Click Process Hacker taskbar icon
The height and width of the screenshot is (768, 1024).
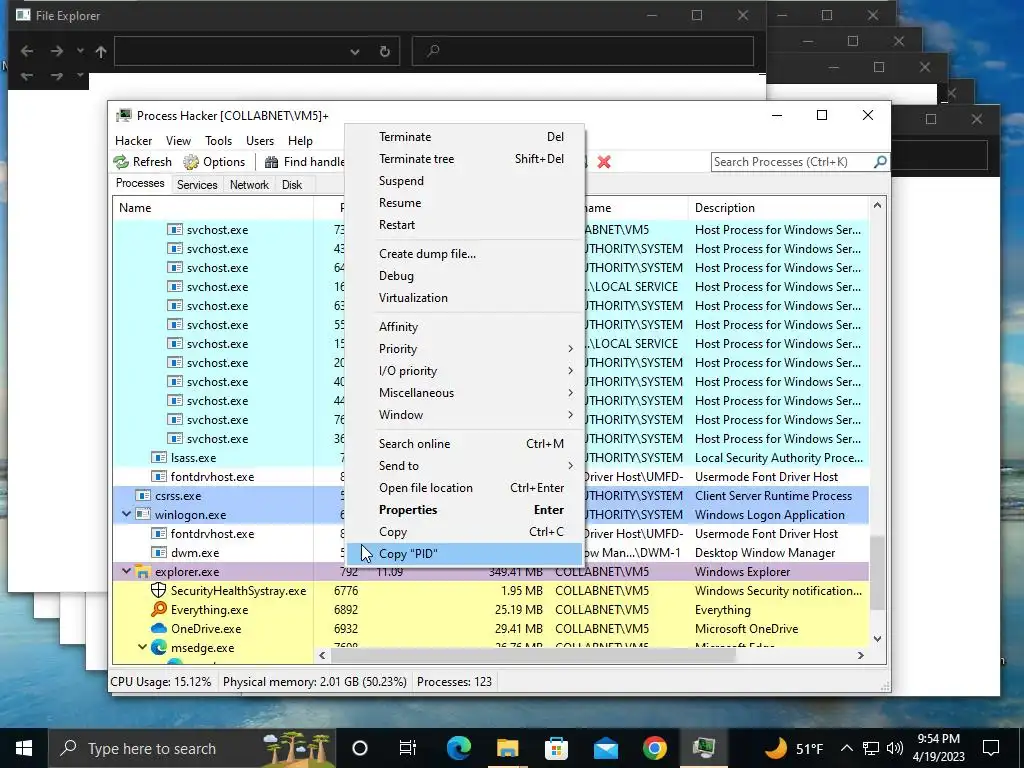(703, 748)
